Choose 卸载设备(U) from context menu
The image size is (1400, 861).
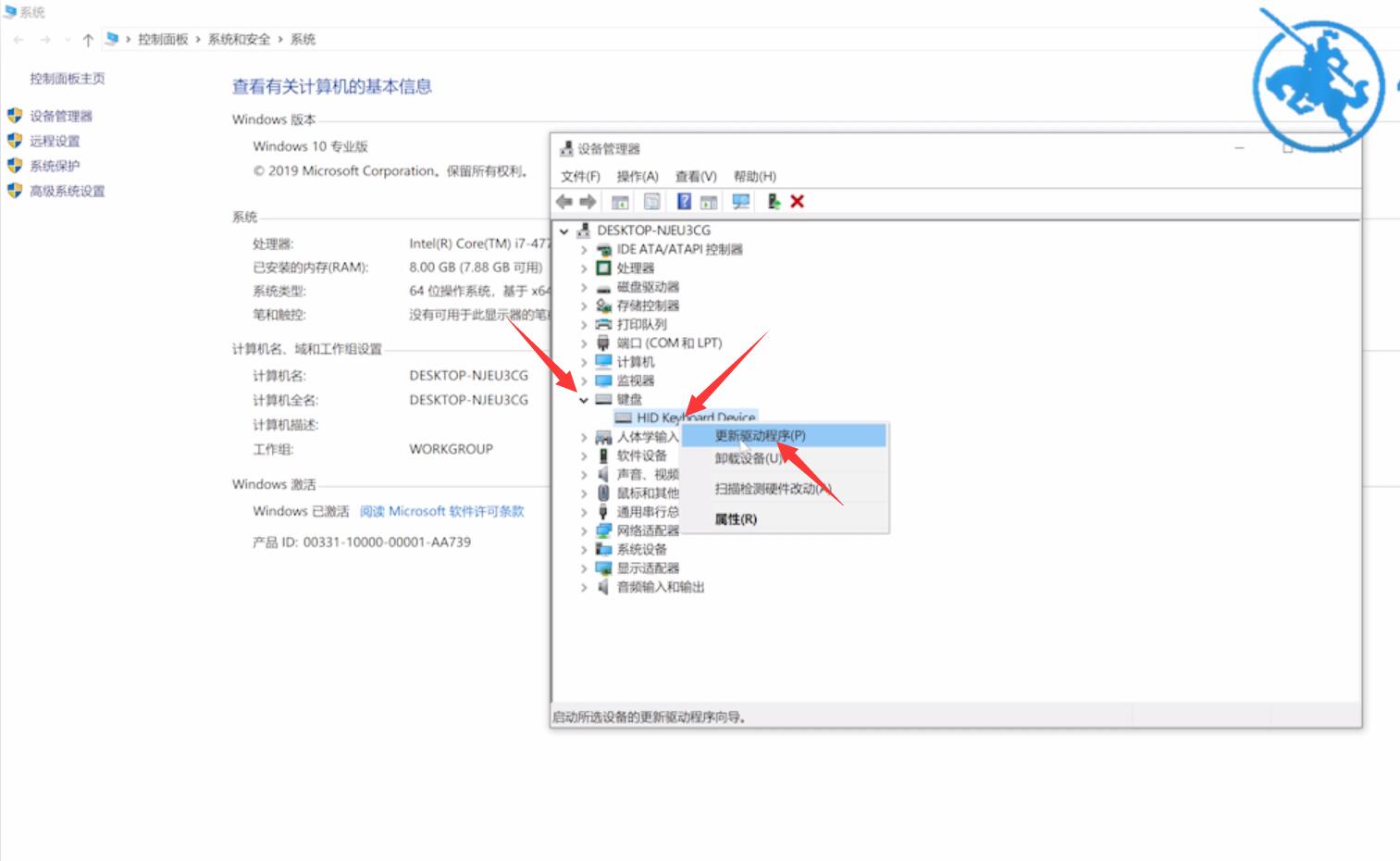785,458
